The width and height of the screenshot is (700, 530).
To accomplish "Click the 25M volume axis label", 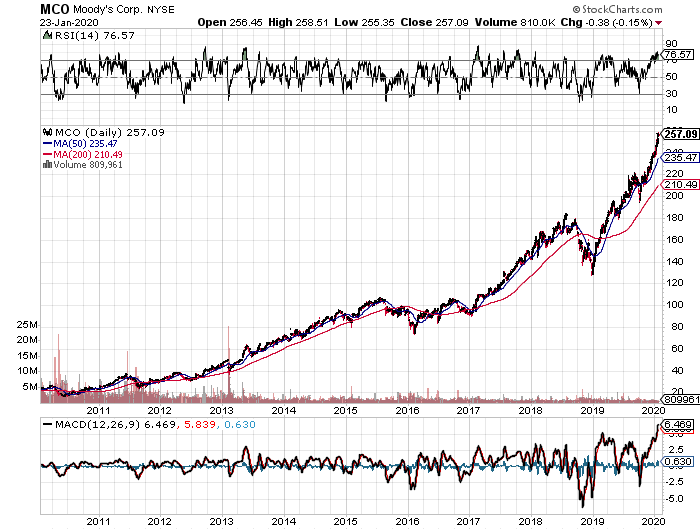I will click(x=27, y=325).
